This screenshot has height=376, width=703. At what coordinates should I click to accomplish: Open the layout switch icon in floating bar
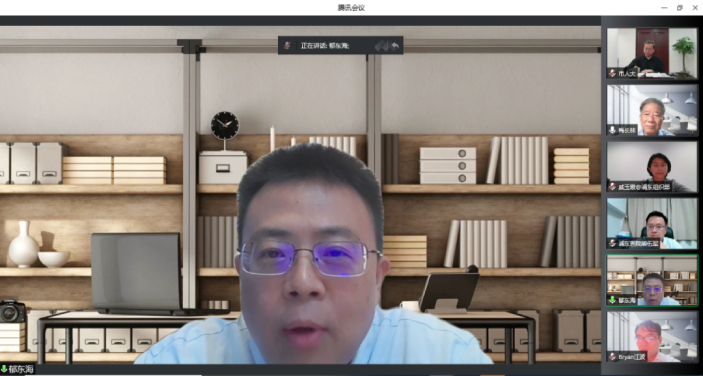point(381,45)
